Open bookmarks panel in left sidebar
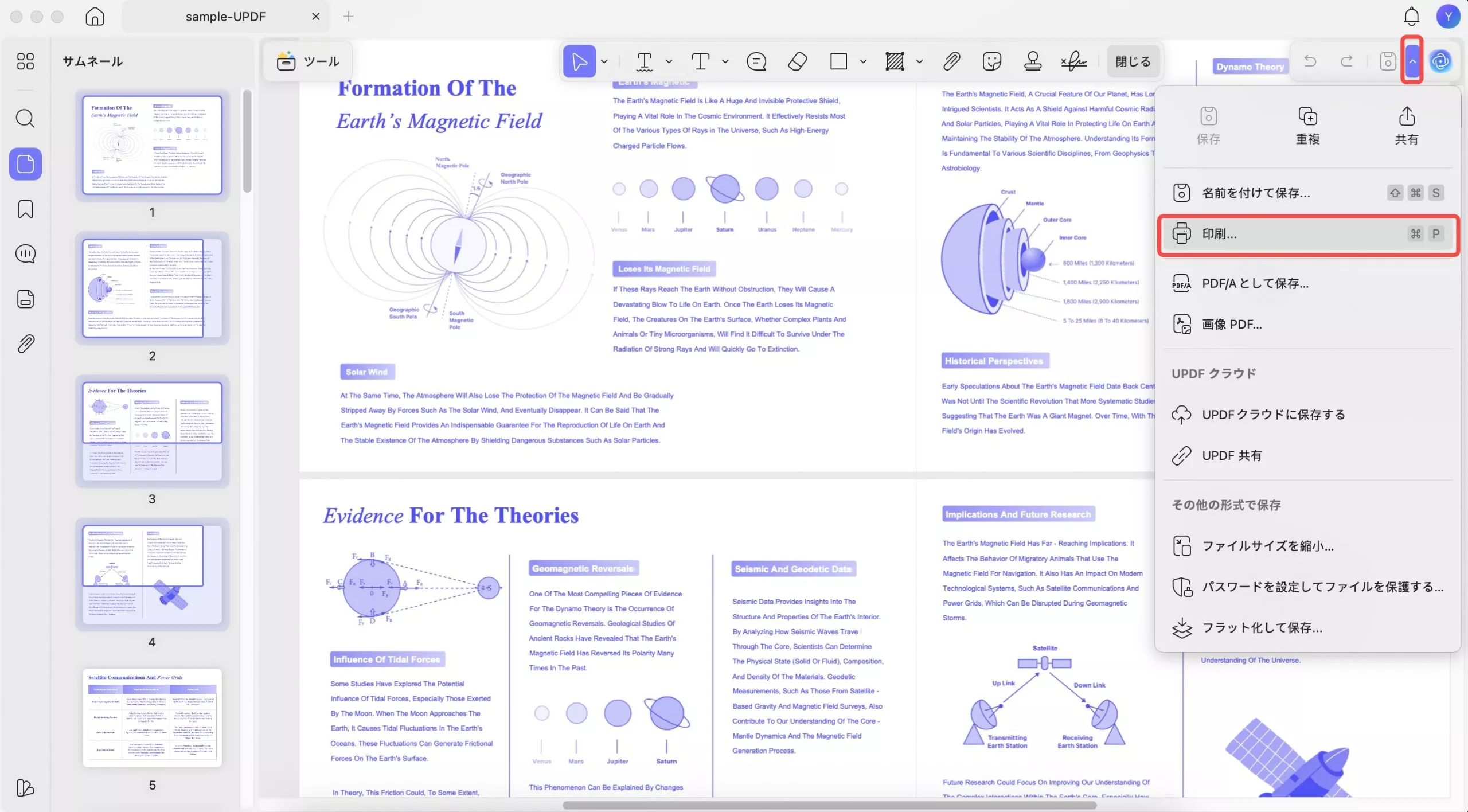The width and height of the screenshot is (1468, 812). click(25, 209)
